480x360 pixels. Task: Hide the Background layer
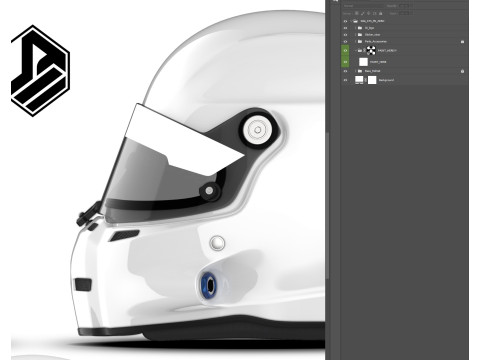345,80
